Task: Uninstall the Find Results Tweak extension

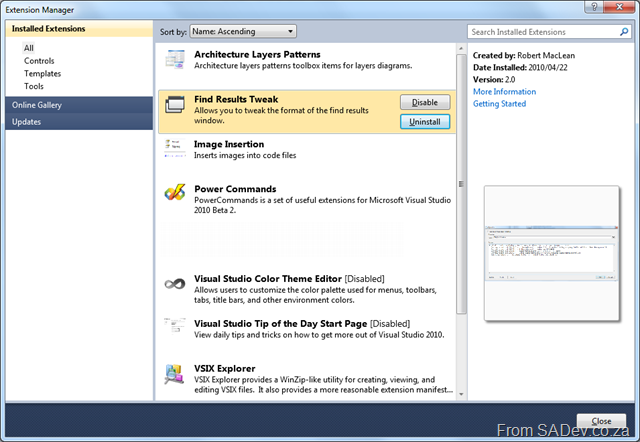Action: (x=425, y=121)
